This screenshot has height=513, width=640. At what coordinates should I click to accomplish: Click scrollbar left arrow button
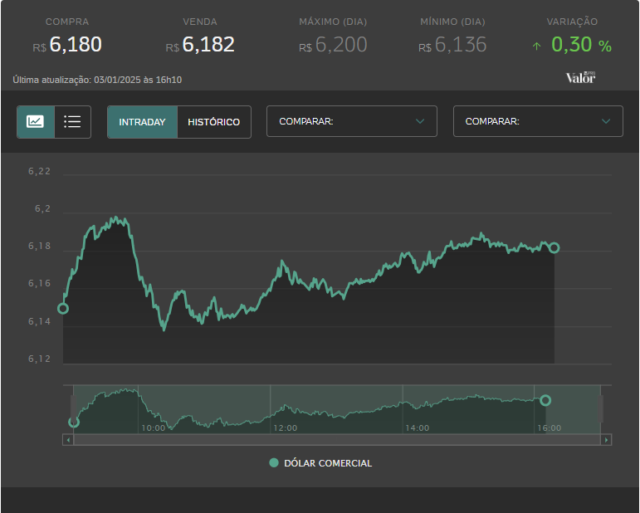(68, 440)
